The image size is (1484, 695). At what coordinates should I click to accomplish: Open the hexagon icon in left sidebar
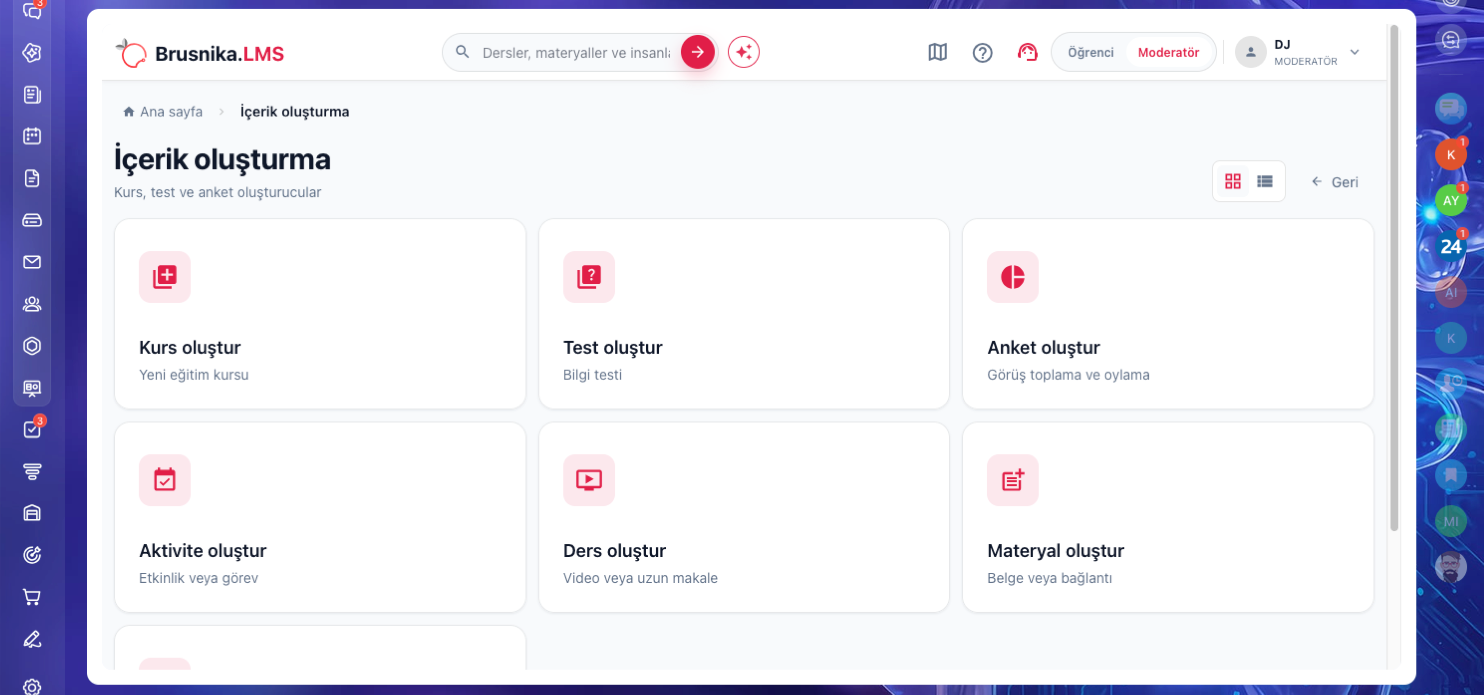[32, 346]
